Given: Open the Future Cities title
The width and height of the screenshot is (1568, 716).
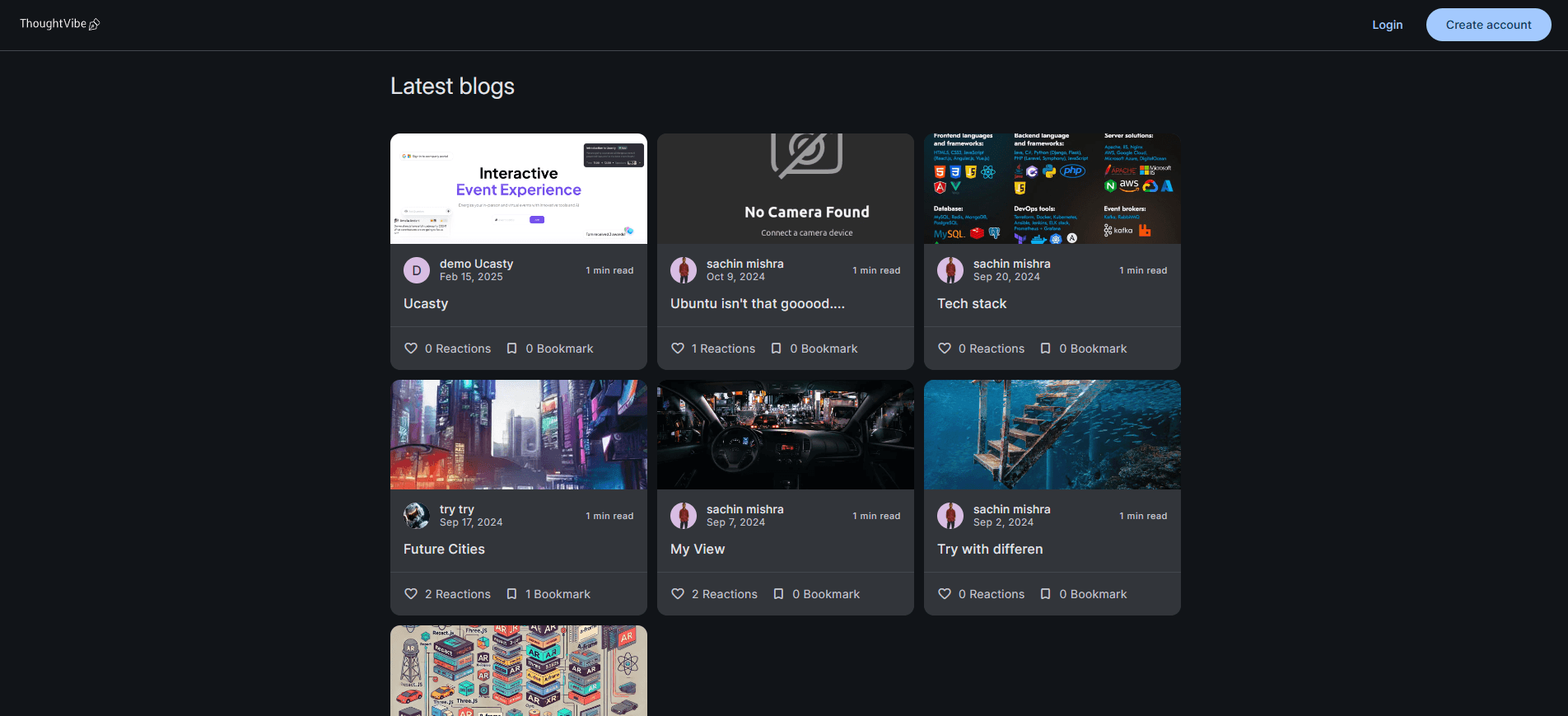Looking at the screenshot, I should tap(444, 549).
